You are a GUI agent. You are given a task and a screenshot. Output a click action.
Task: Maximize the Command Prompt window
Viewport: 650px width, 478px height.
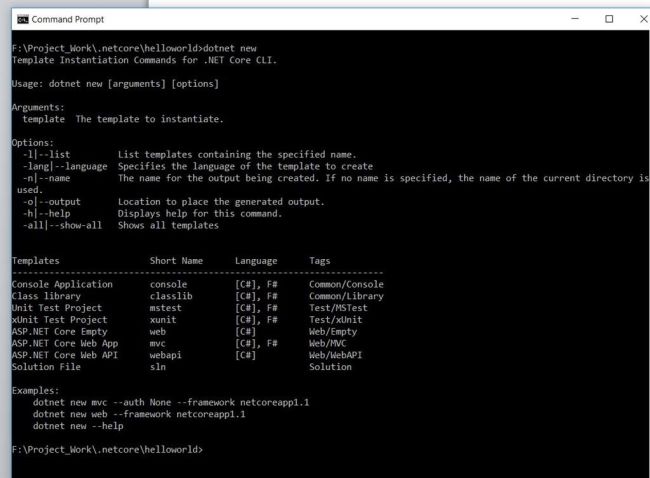pos(609,19)
